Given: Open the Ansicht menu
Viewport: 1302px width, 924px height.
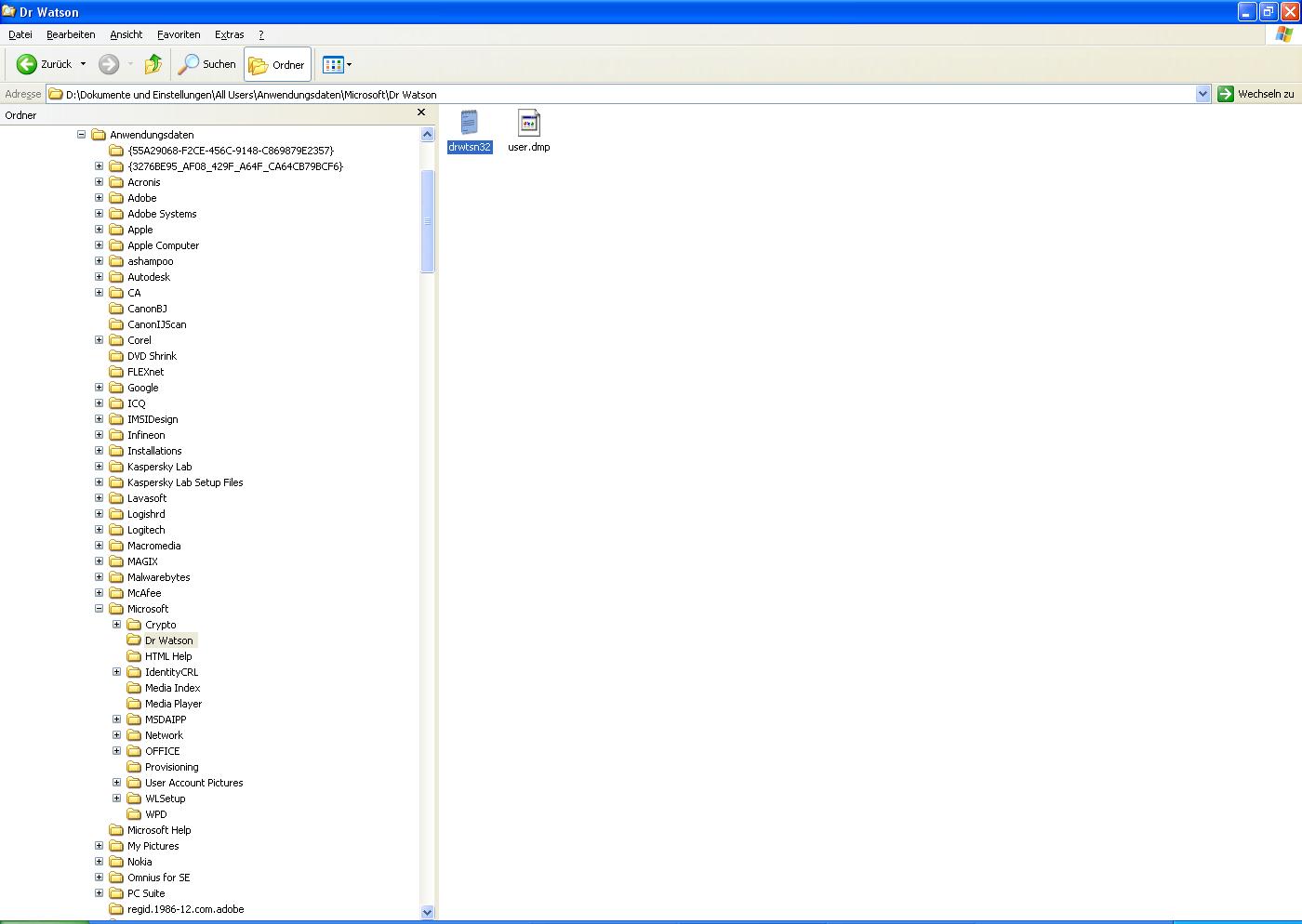Looking at the screenshot, I should [x=126, y=34].
